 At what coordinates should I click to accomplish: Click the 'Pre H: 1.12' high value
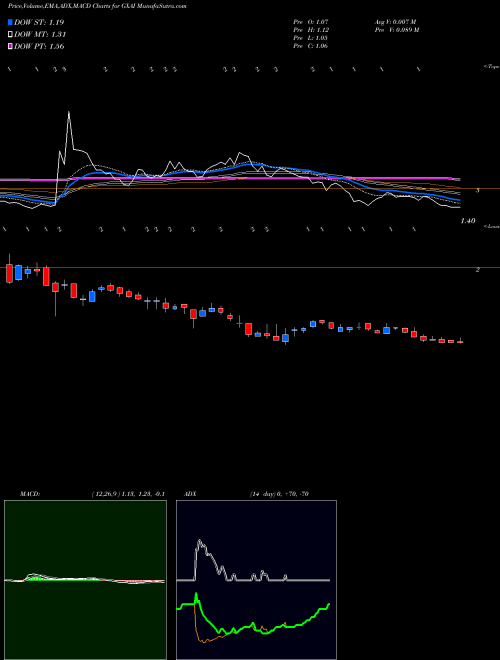coord(311,30)
